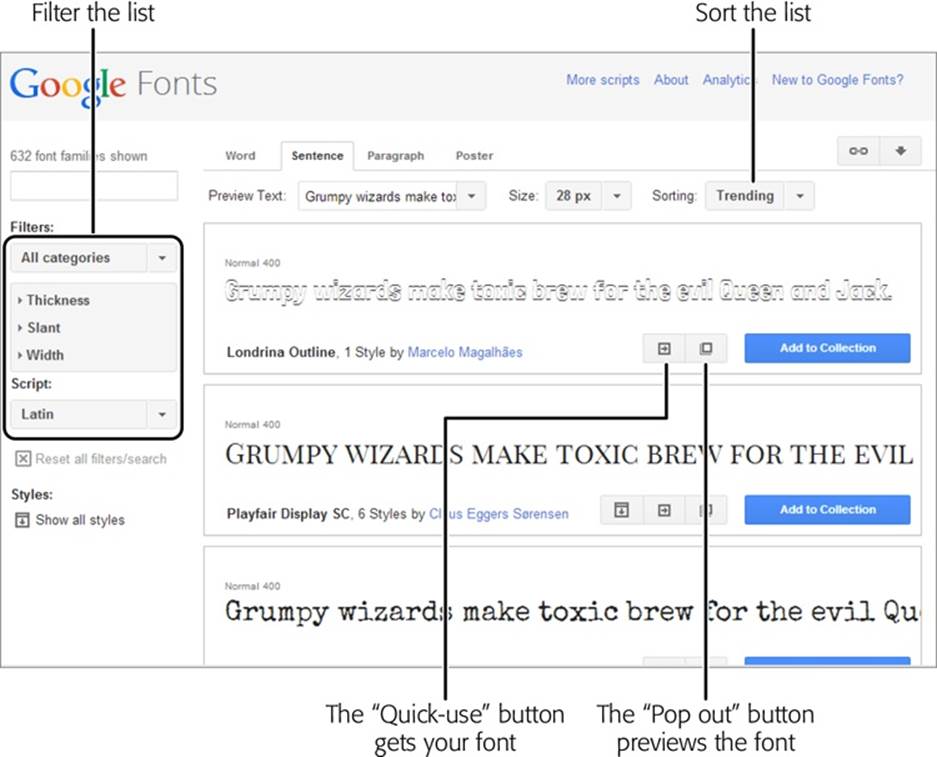Open the Latin script dropdown
Viewport: 937px width, 757px height.
[x=94, y=414]
